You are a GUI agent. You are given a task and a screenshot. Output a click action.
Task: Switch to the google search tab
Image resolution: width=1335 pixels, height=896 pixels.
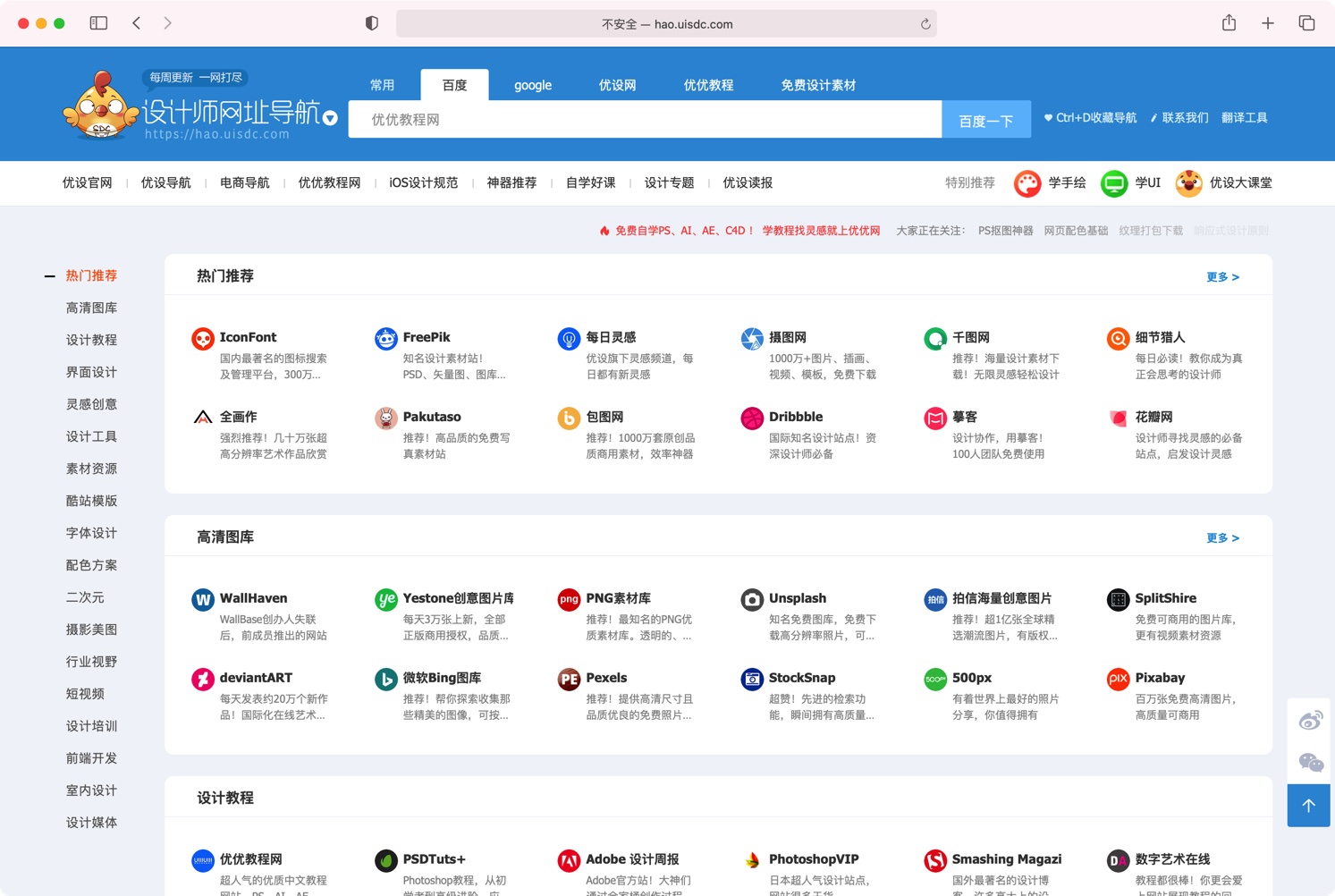[533, 85]
